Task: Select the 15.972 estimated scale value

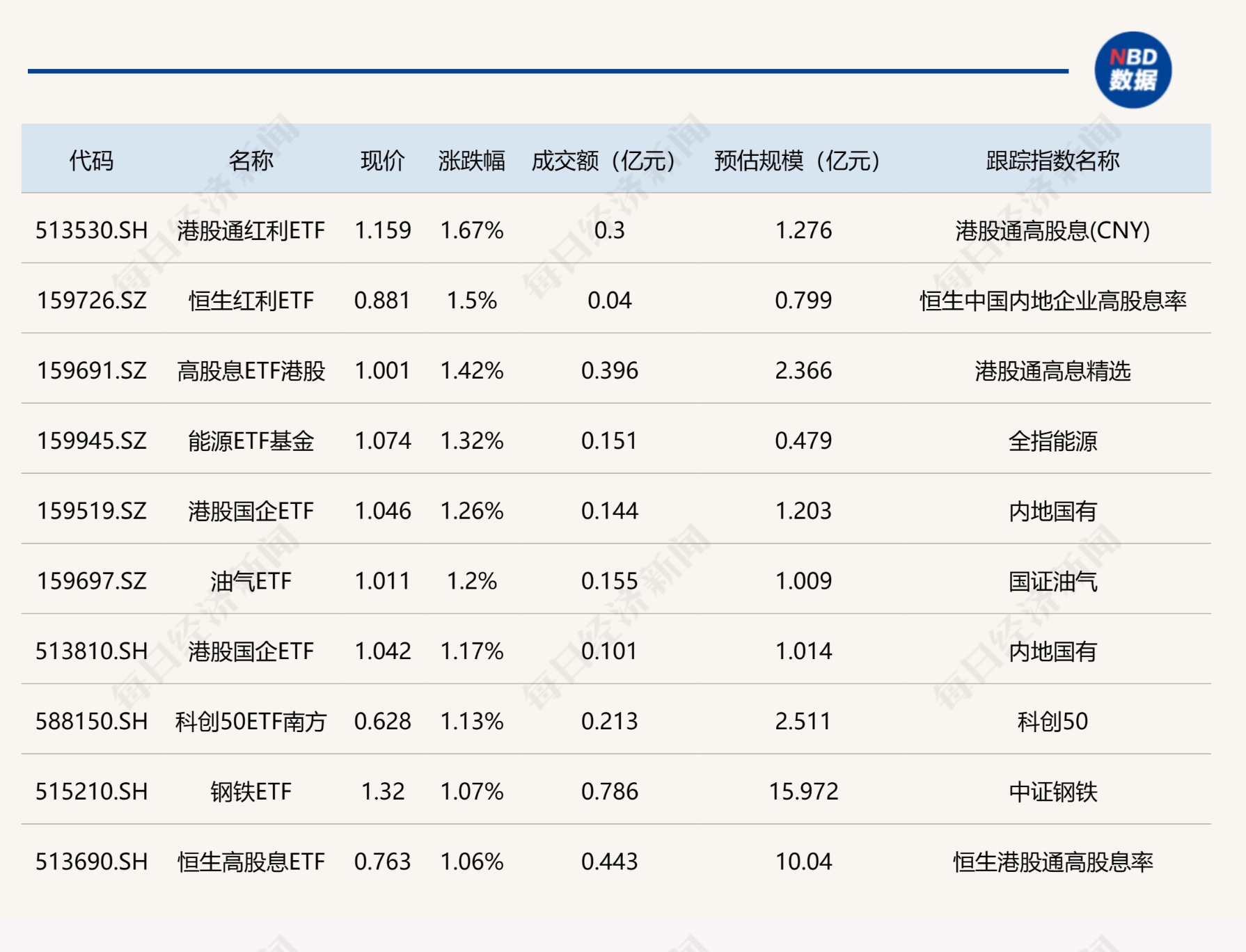Action: (803, 792)
